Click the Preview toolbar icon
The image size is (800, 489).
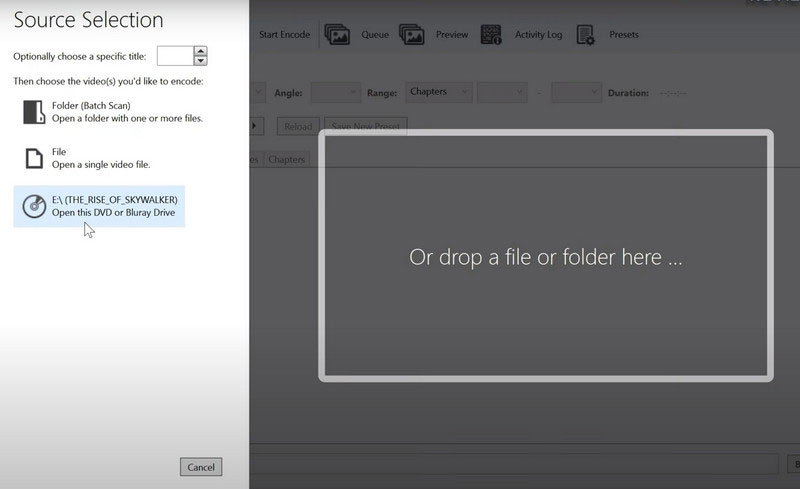click(412, 35)
